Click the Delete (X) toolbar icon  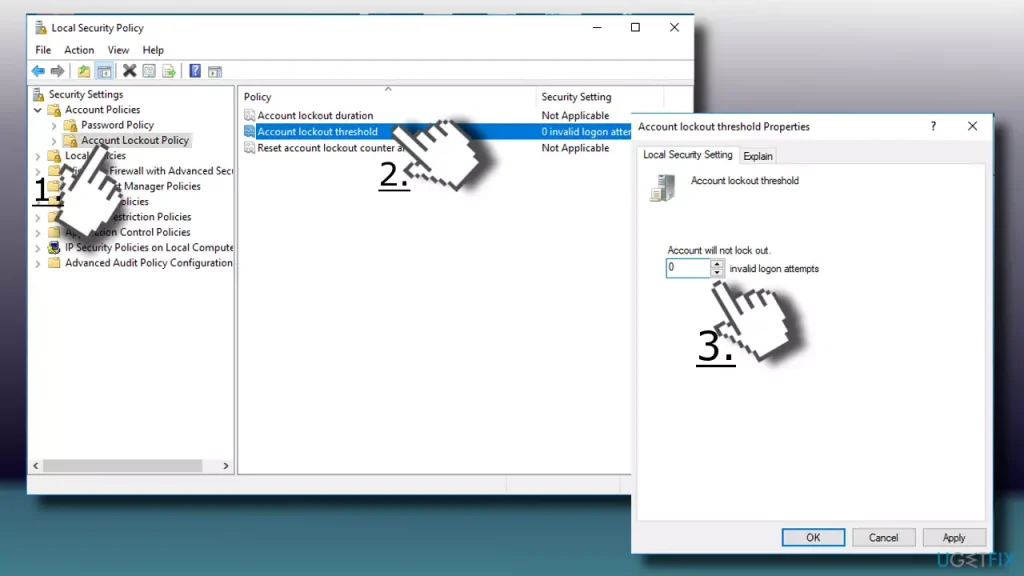(x=129, y=71)
